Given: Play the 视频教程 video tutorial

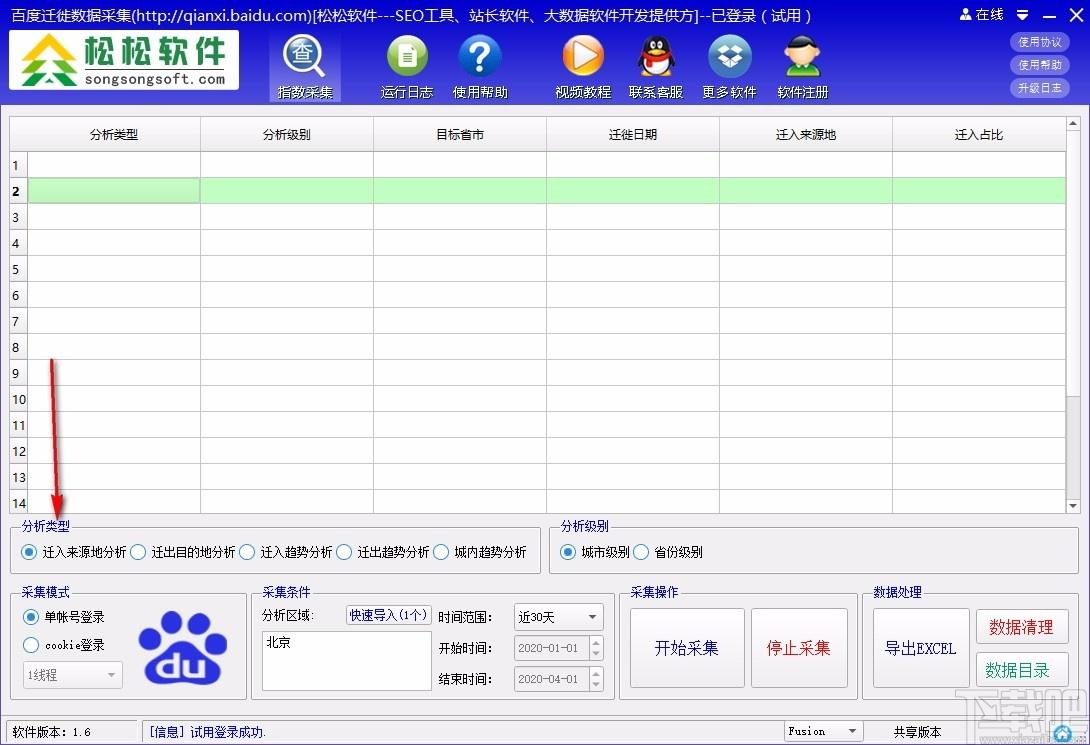Looking at the screenshot, I should coord(583,67).
